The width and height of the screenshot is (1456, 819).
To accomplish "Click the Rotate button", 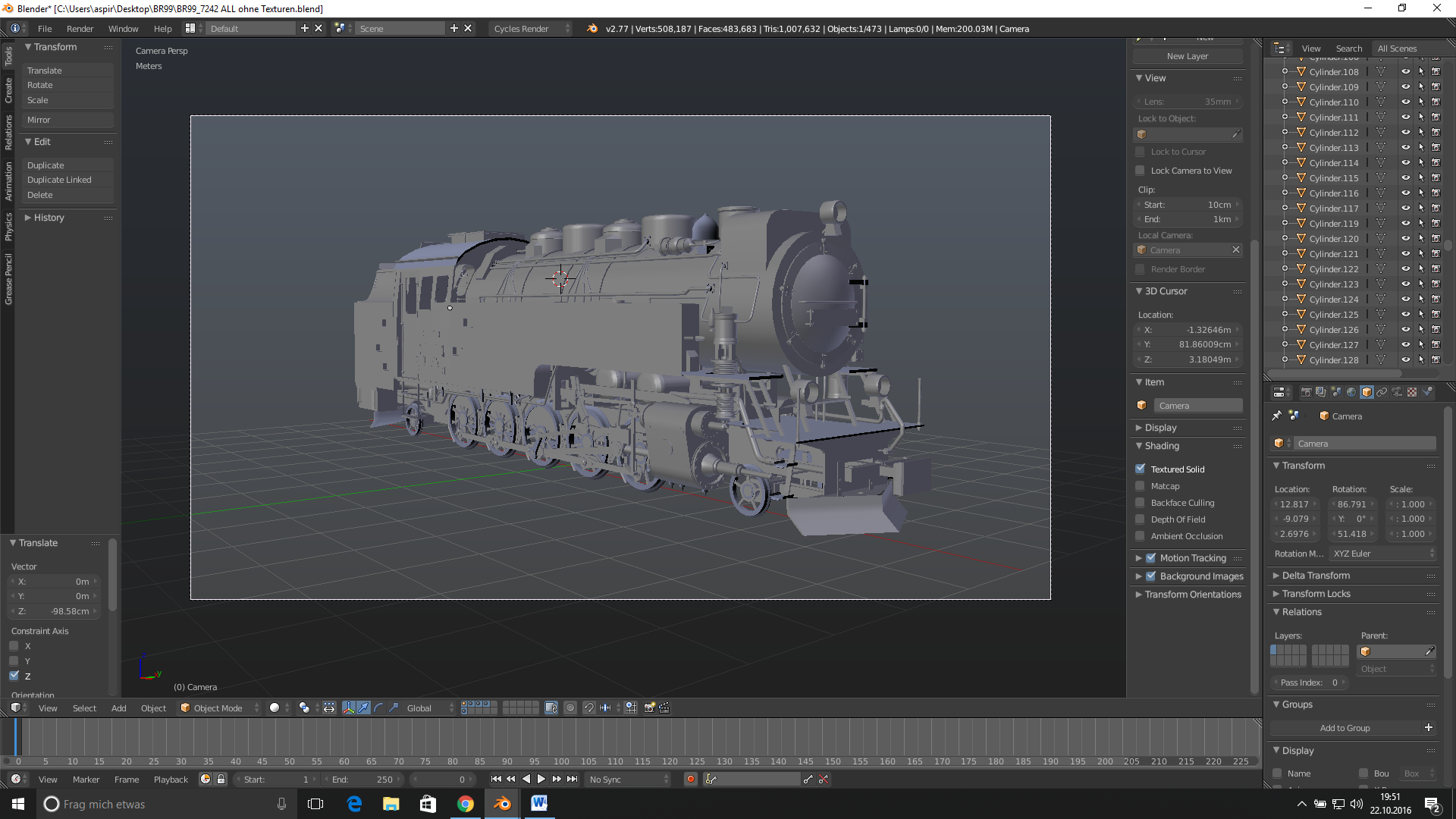I will tap(67, 85).
